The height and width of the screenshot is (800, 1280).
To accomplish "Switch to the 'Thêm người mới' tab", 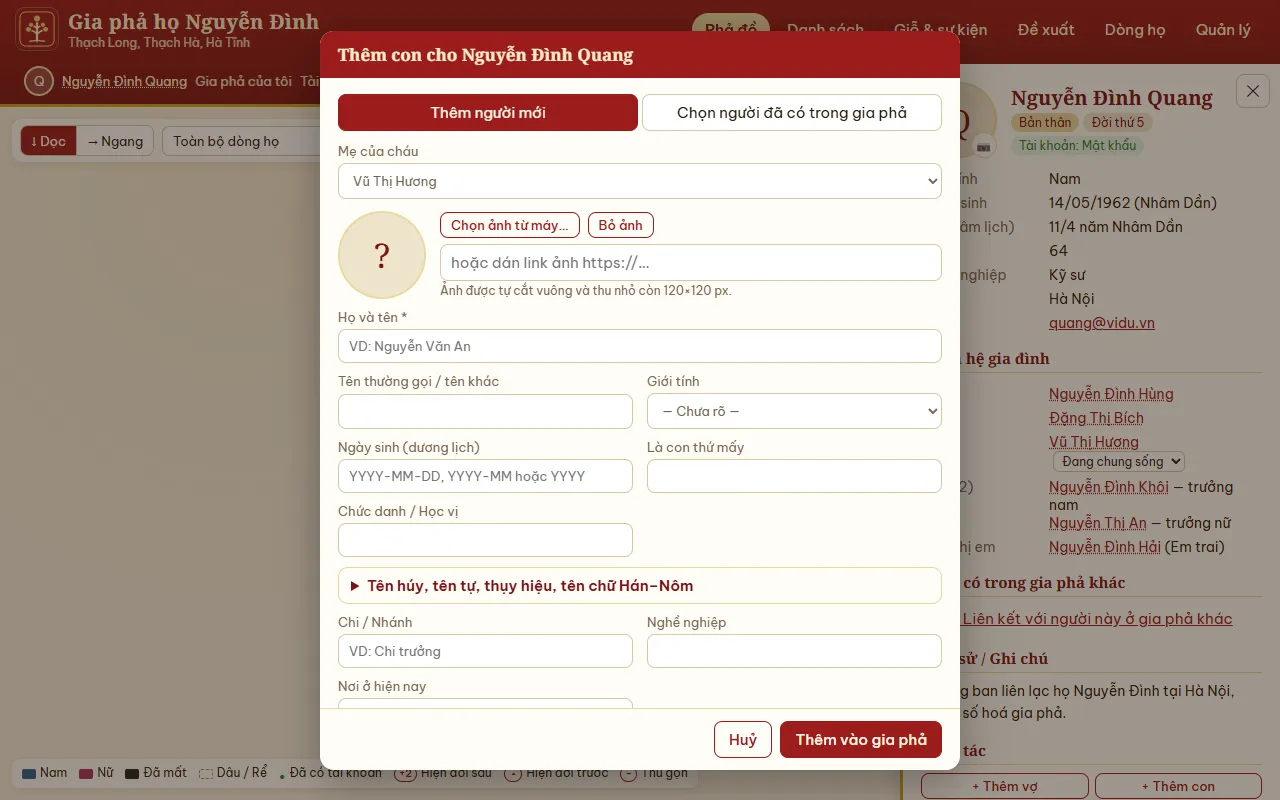I will click(x=488, y=113).
